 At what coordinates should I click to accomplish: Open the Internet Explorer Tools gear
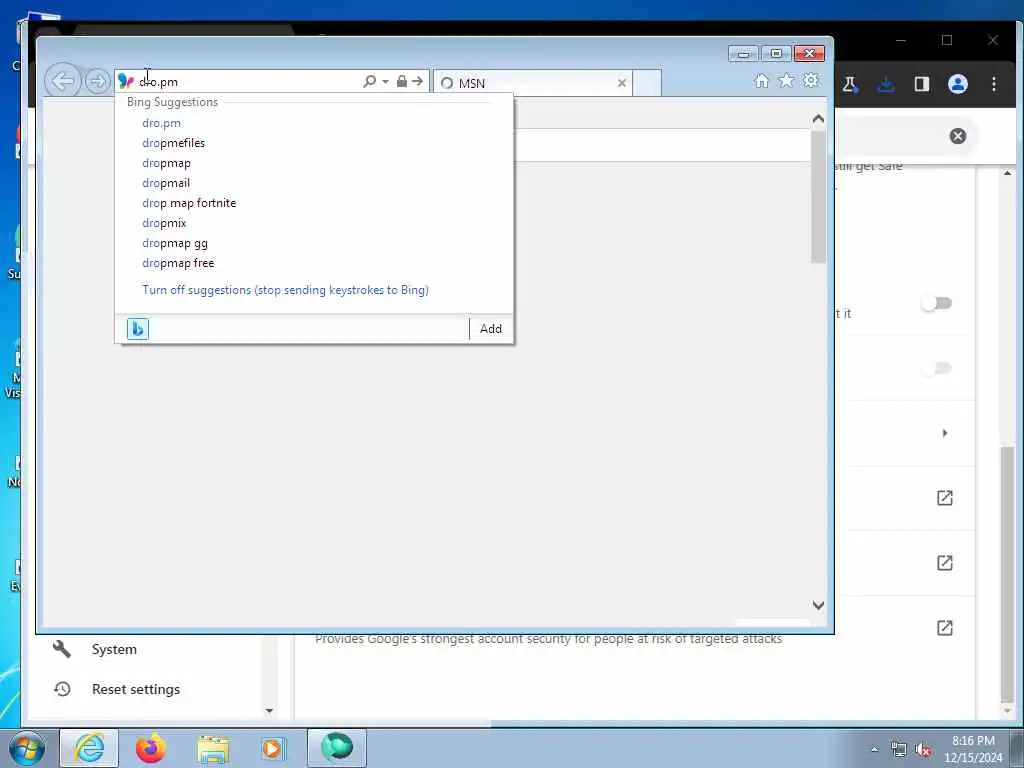(x=811, y=80)
